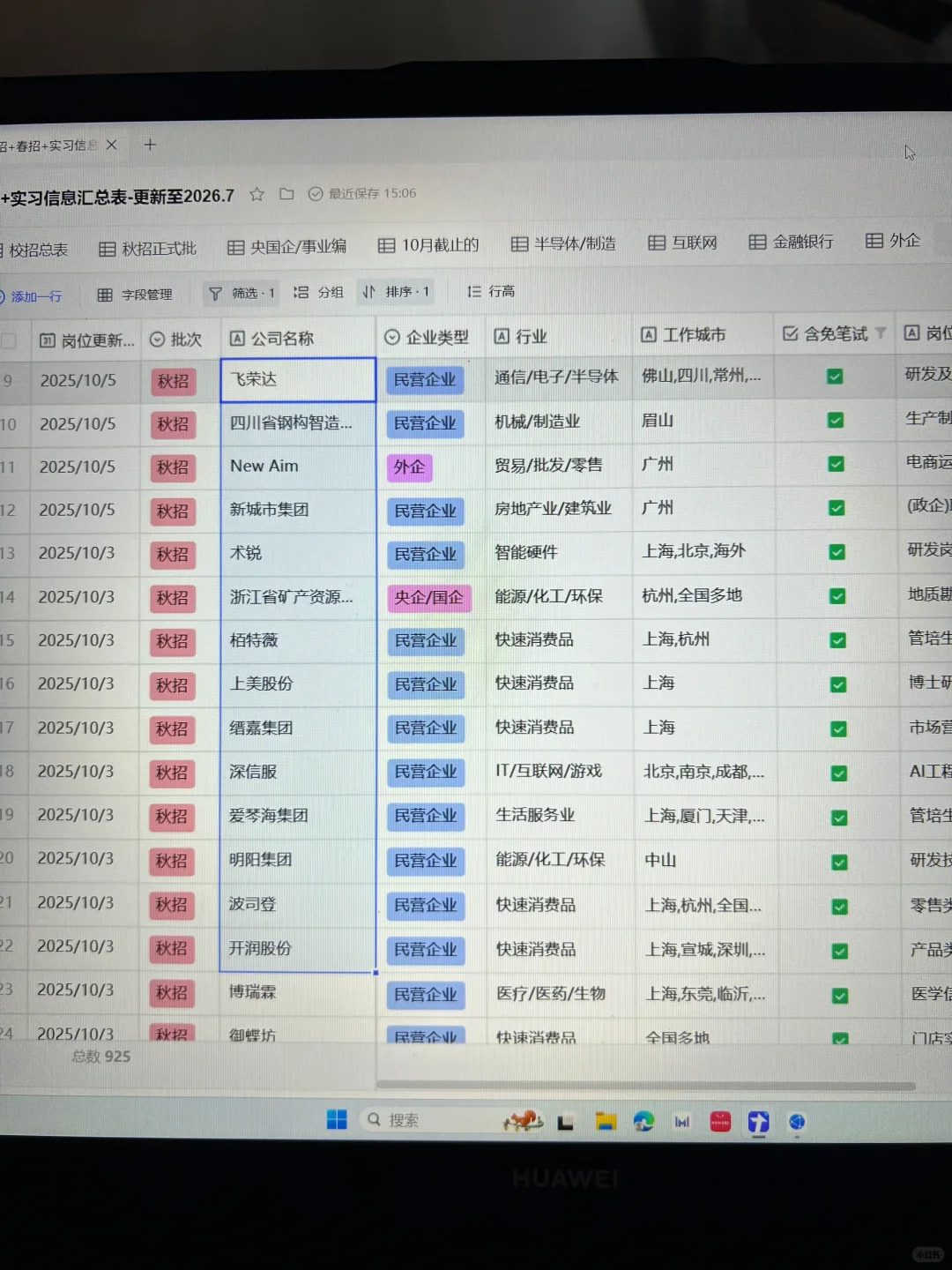This screenshot has height=1270, width=952.
Task: Toggle 含免笔试 checkbox for 术锐 row
Action: coord(837,552)
